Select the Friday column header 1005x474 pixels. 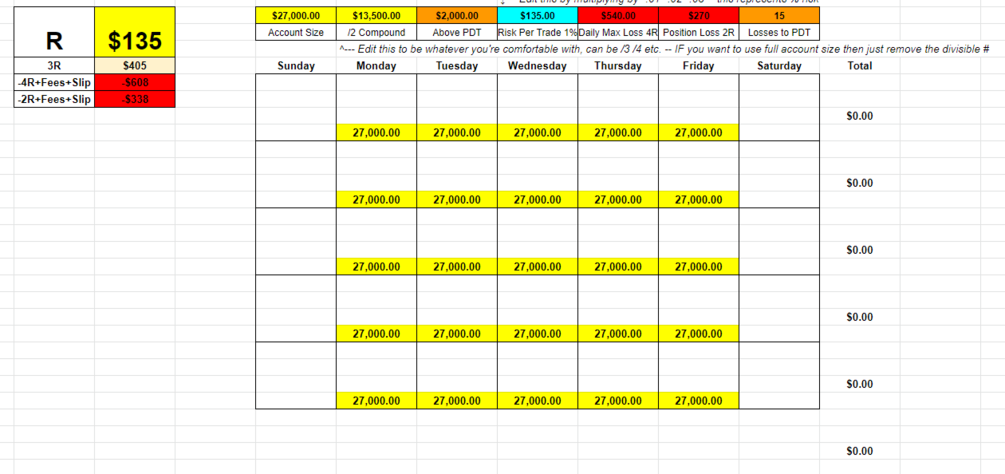pyautogui.click(x=698, y=66)
